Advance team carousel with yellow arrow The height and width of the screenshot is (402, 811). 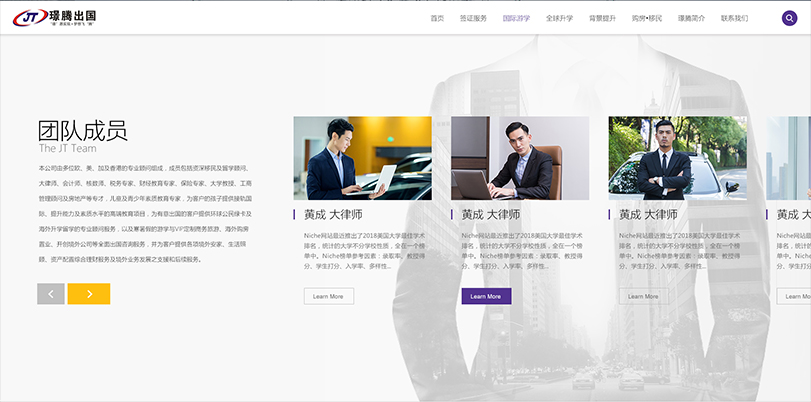coord(89,294)
